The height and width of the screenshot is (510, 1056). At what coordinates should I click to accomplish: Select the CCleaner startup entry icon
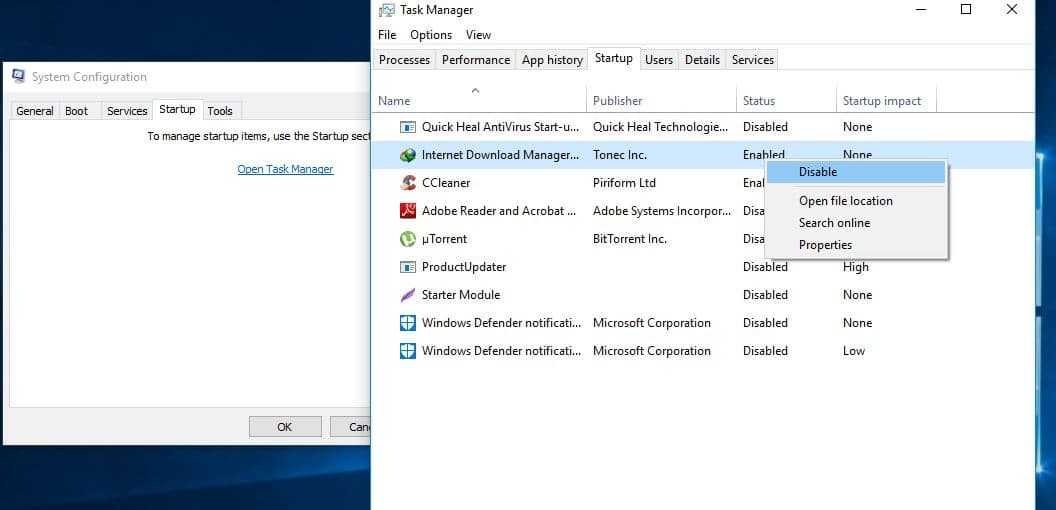(x=407, y=183)
